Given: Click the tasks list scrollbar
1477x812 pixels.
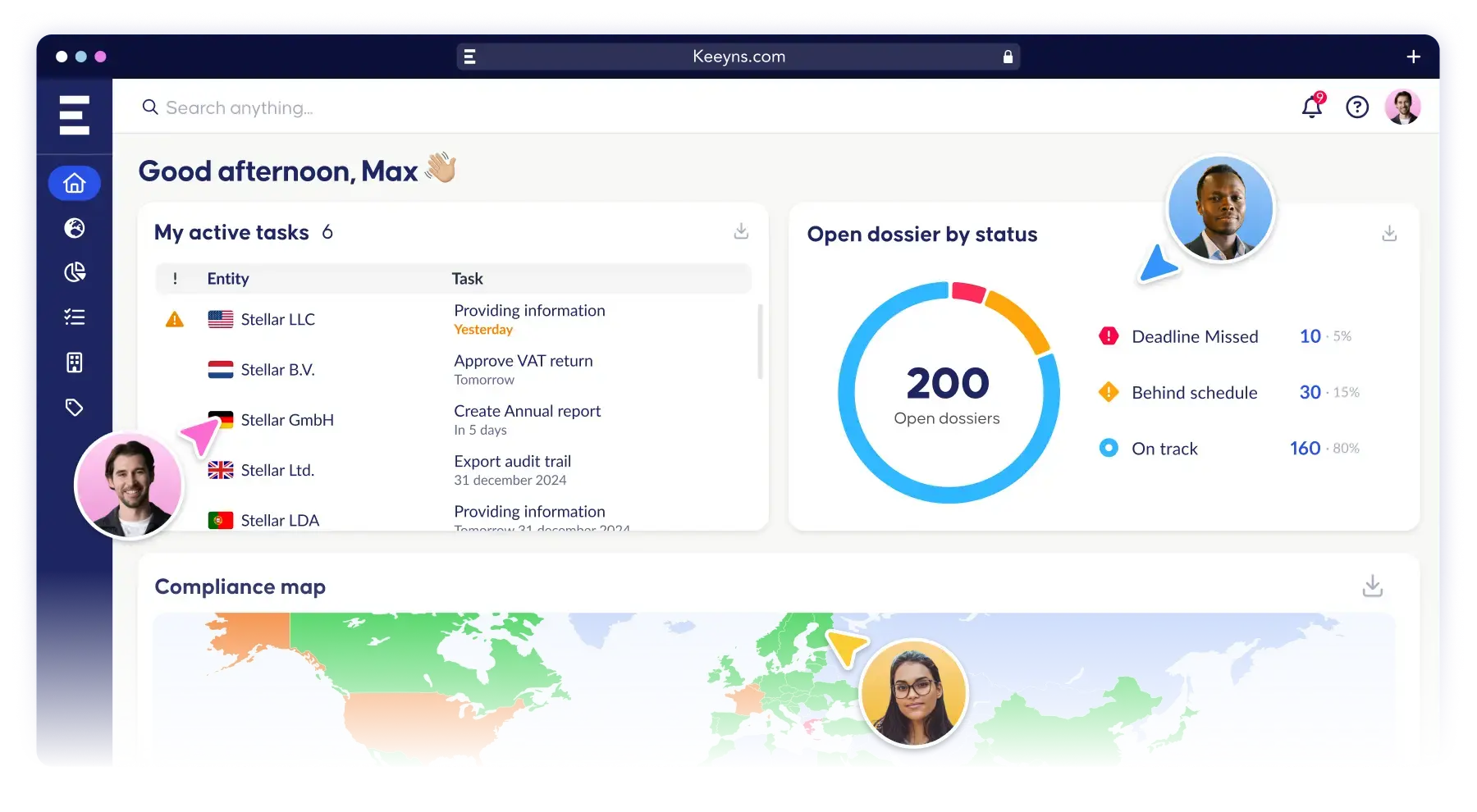Looking at the screenshot, I should coord(760,341).
